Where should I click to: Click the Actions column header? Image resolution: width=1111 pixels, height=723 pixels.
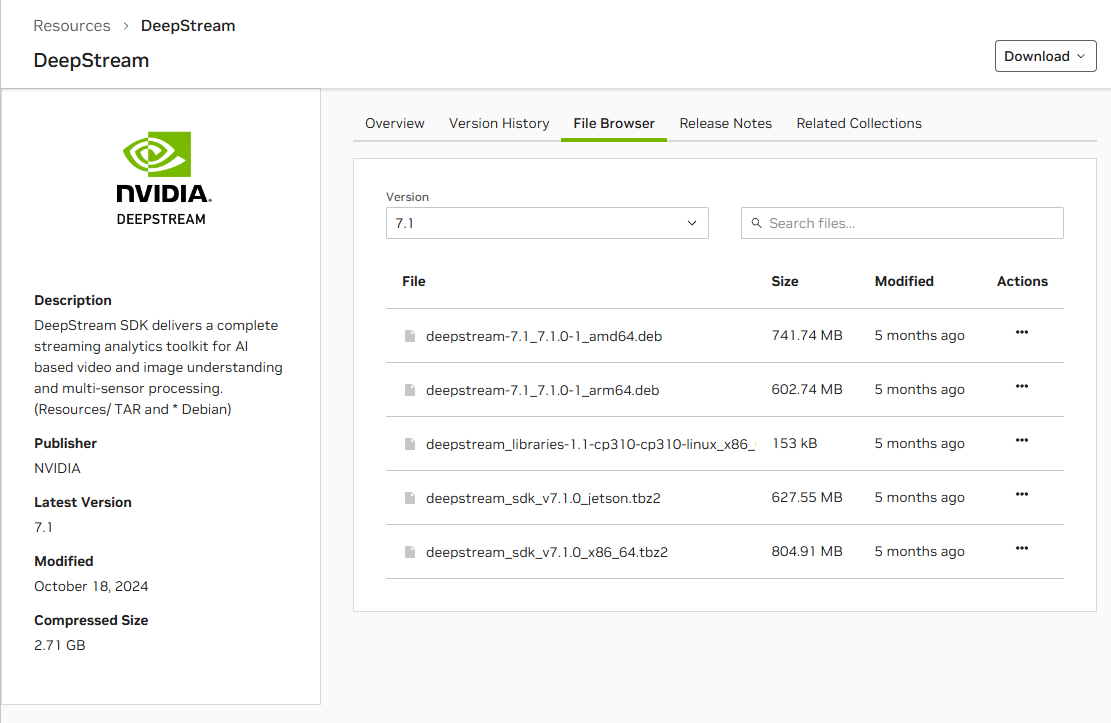pos(1022,281)
